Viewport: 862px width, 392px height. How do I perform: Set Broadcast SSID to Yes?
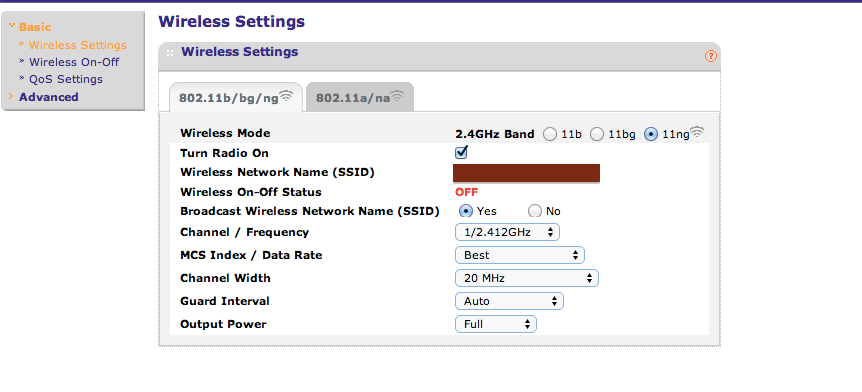tap(466, 211)
